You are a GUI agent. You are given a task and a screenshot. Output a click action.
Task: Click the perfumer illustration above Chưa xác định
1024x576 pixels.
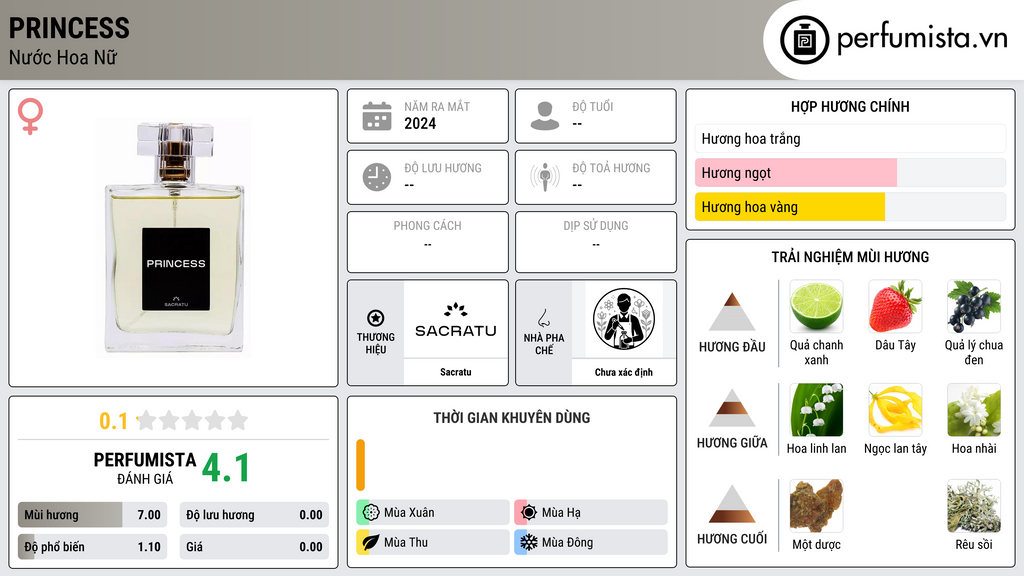click(624, 320)
